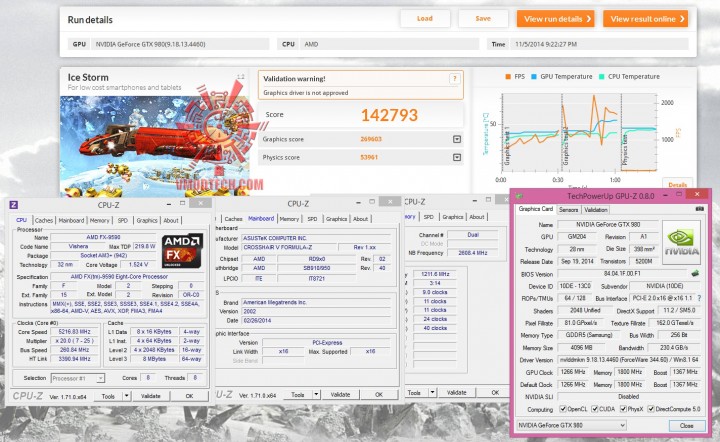The height and width of the screenshot is (442, 720).
Task: Click the Load button in Run details
Action: pyautogui.click(x=425, y=18)
